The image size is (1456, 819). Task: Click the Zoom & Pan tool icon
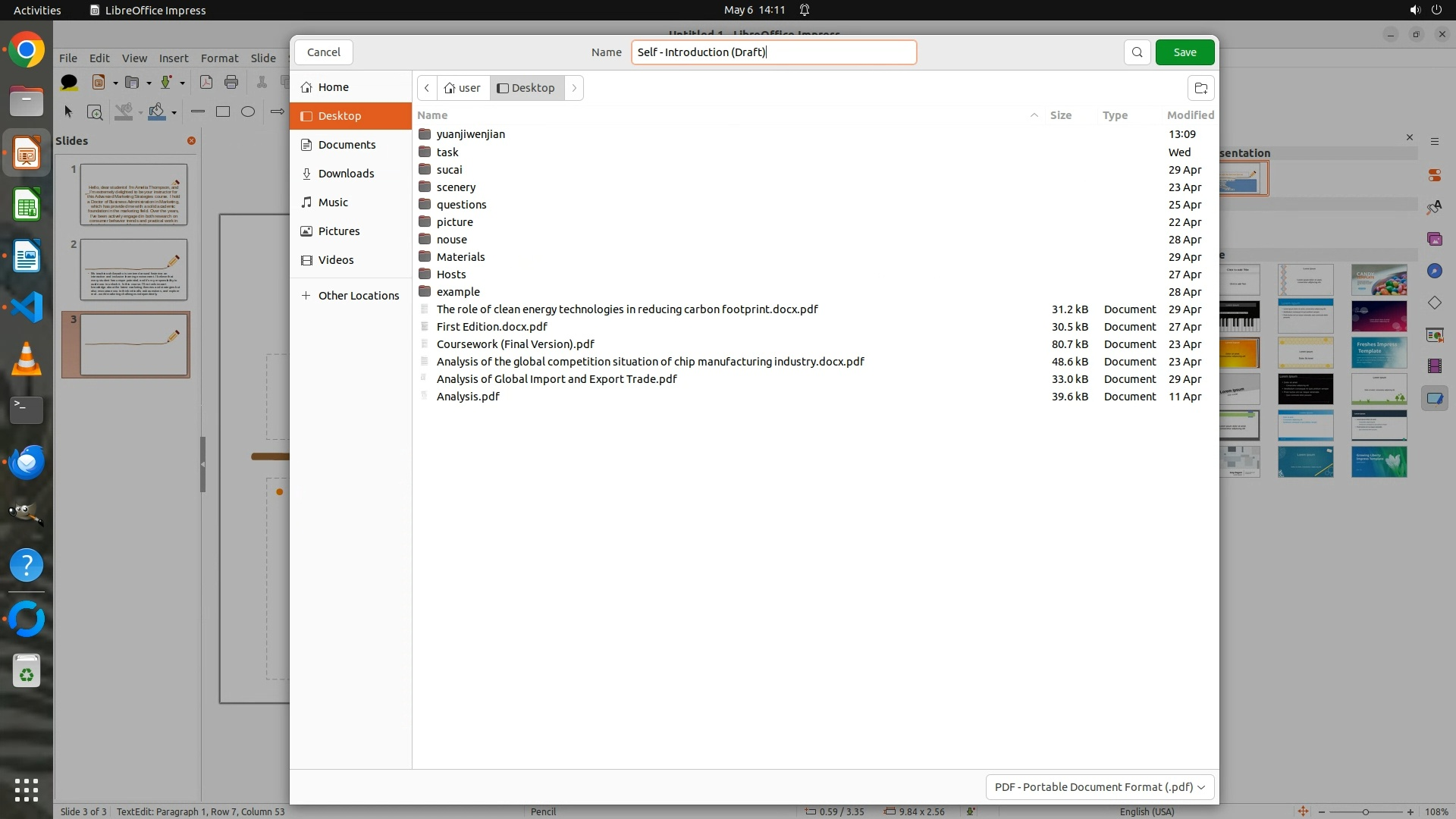95,112
